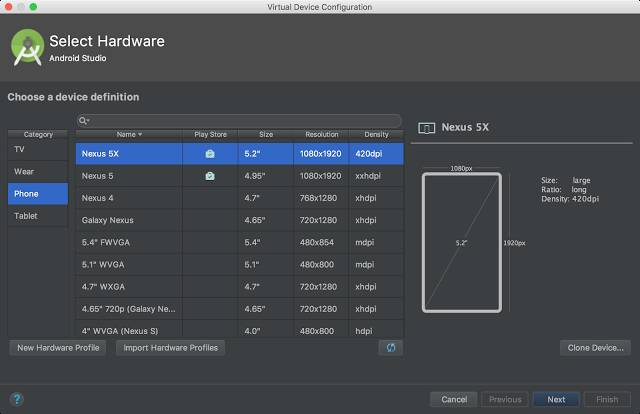The height and width of the screenshot is (414, 640).
Task: Sort by the Density column header
Action: 376,134
